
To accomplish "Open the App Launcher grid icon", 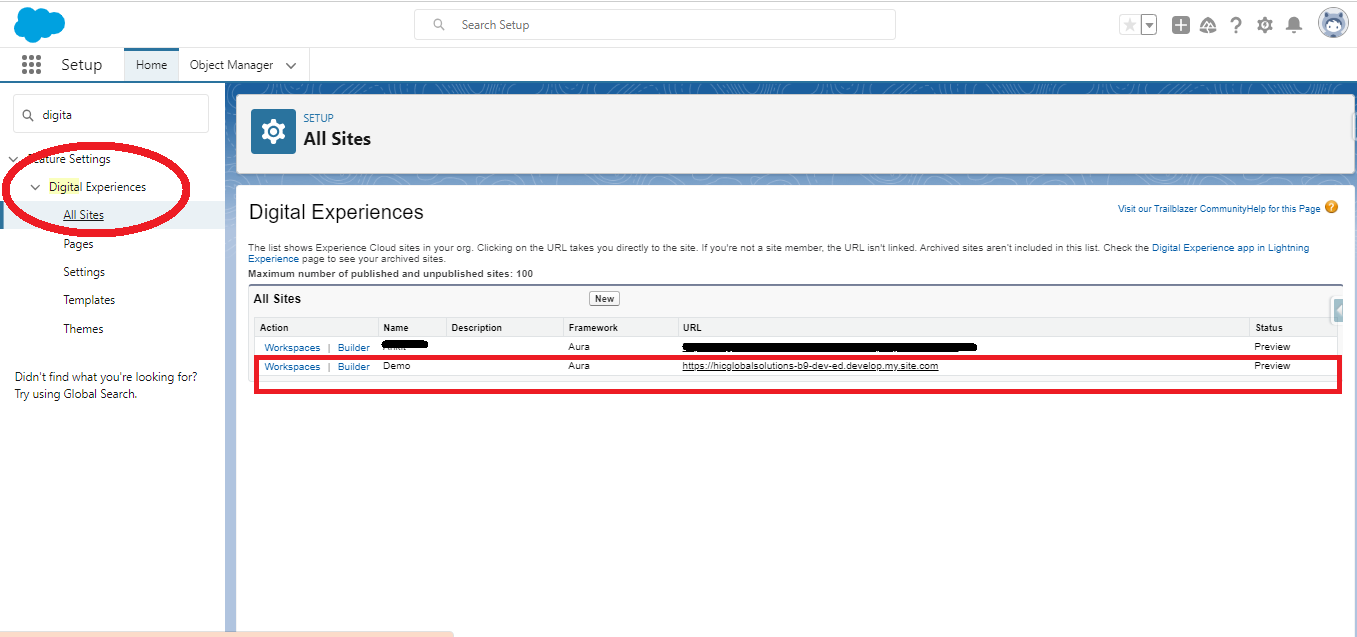I will pyautogui.click(x=31, y=65).
